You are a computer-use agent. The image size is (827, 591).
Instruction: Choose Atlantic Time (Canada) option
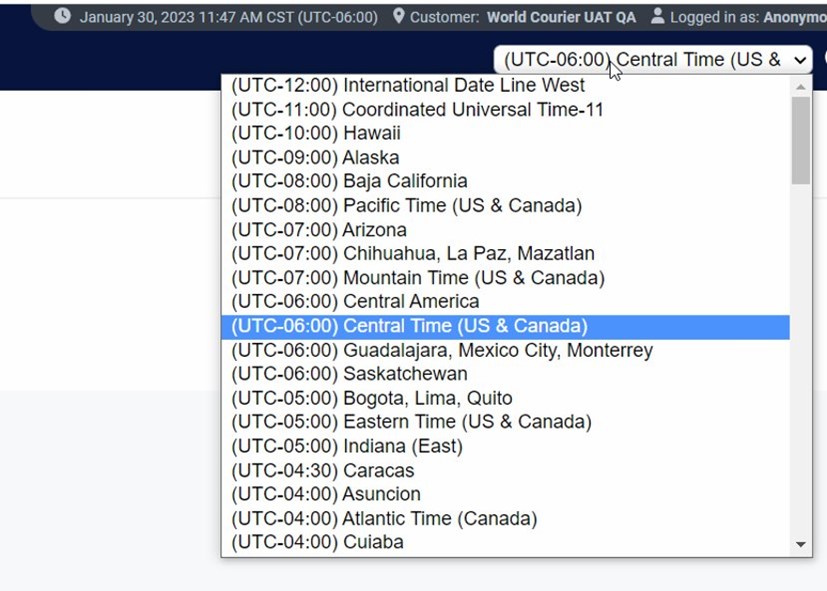tap(384, 518)
